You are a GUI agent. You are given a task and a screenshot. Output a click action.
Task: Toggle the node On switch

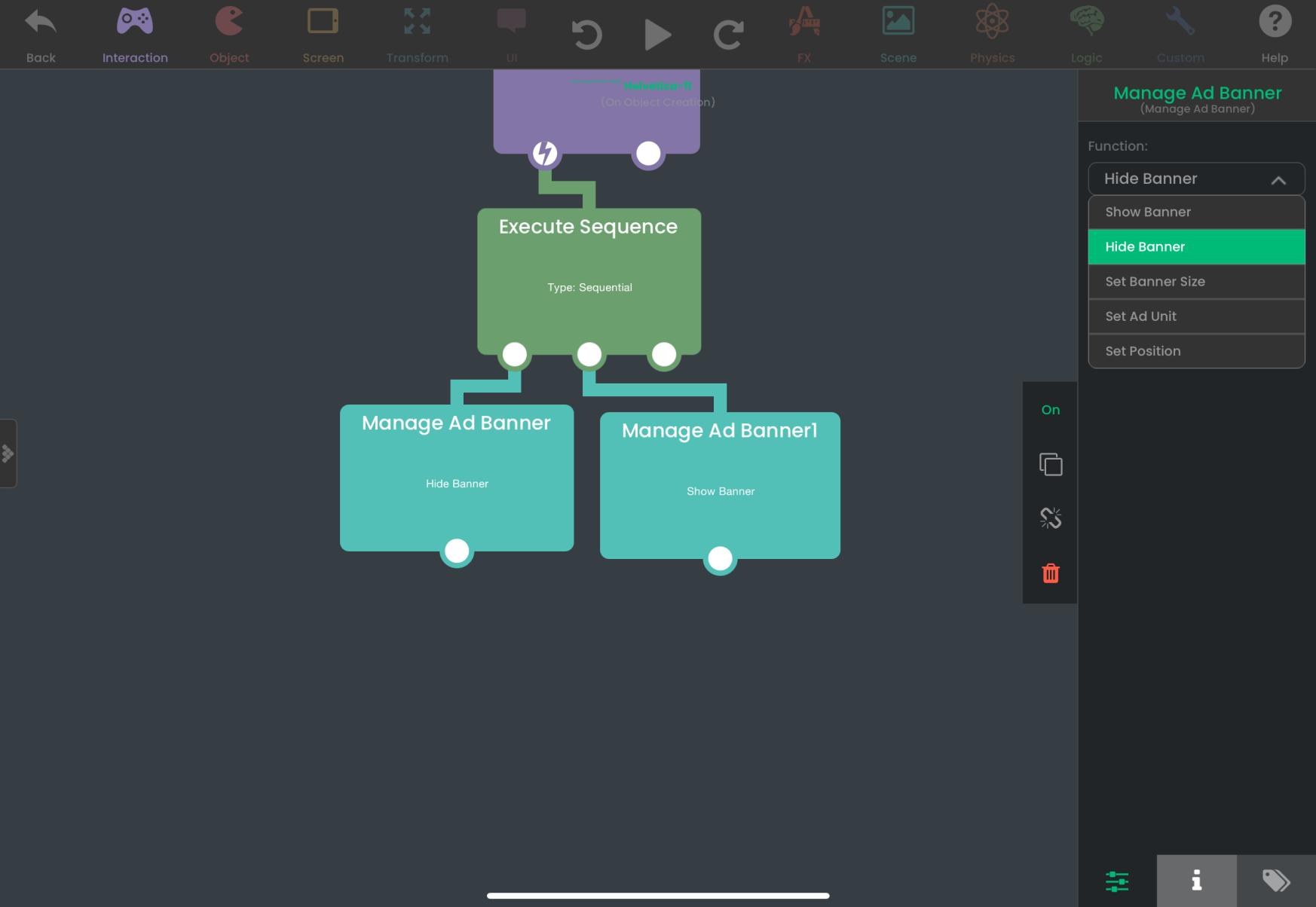pyautogui.click(x=1051, y=410)
